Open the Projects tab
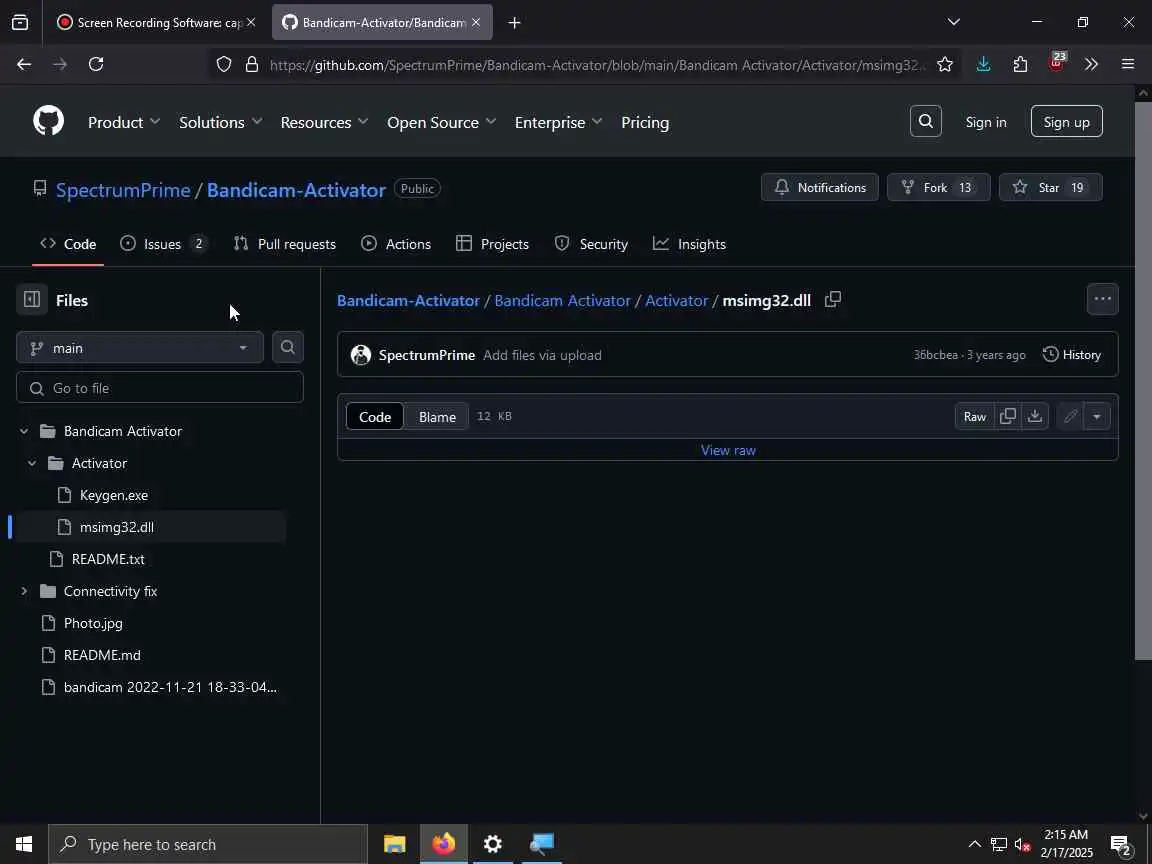The image size is (1152, 864). [x=492, y=244]
